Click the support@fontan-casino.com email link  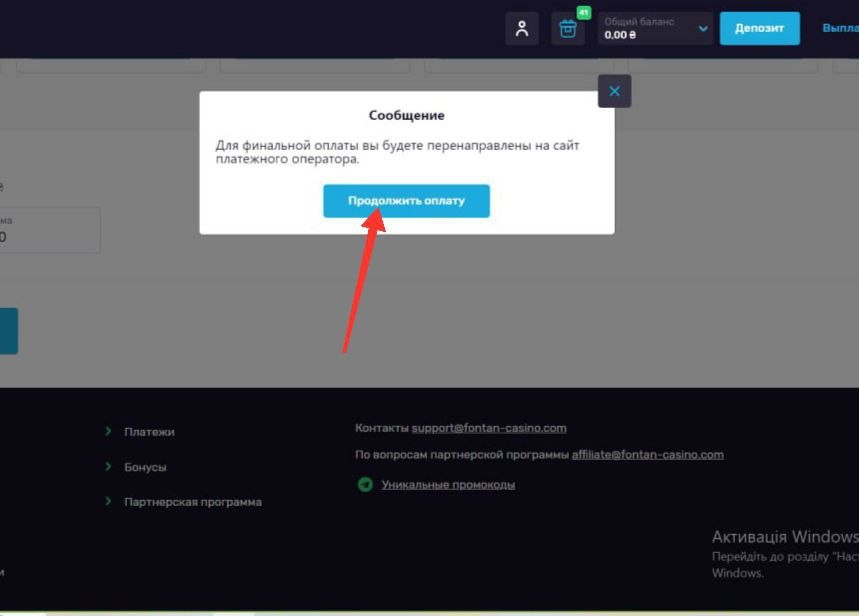coord(489,428)
